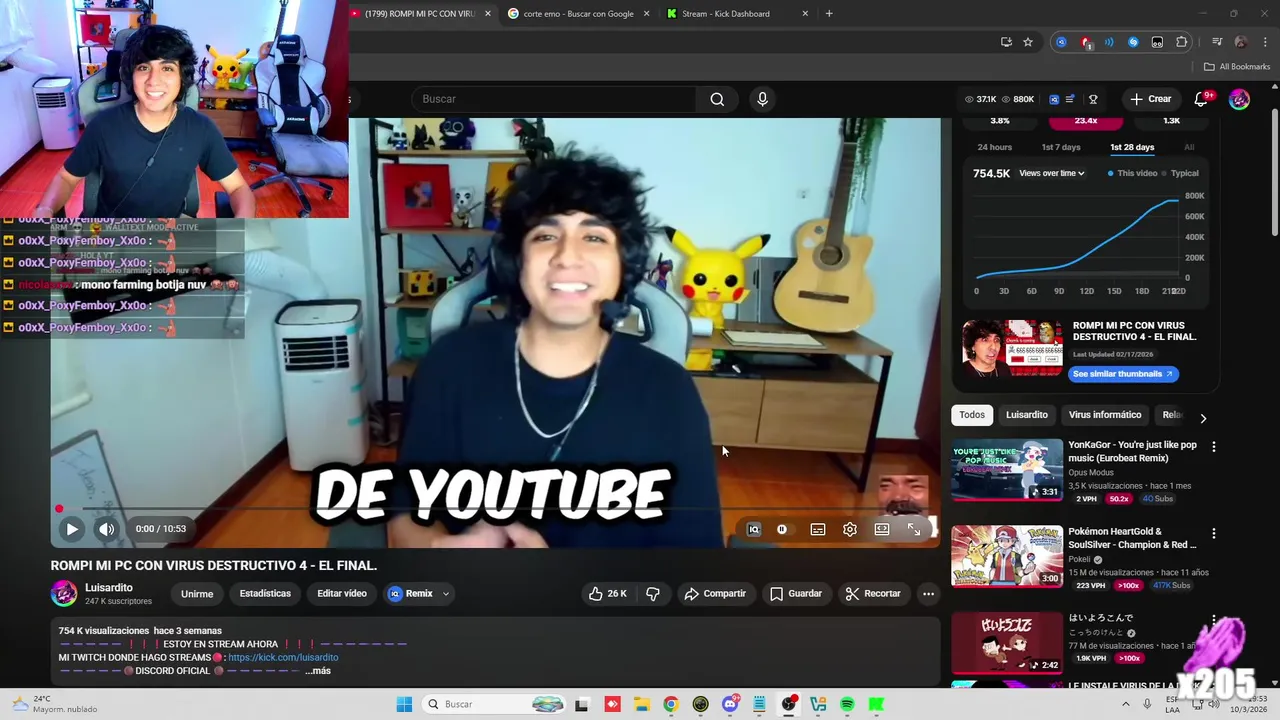
Task: Enter fullscreen mode in the player
Action: tap(914, 530)
